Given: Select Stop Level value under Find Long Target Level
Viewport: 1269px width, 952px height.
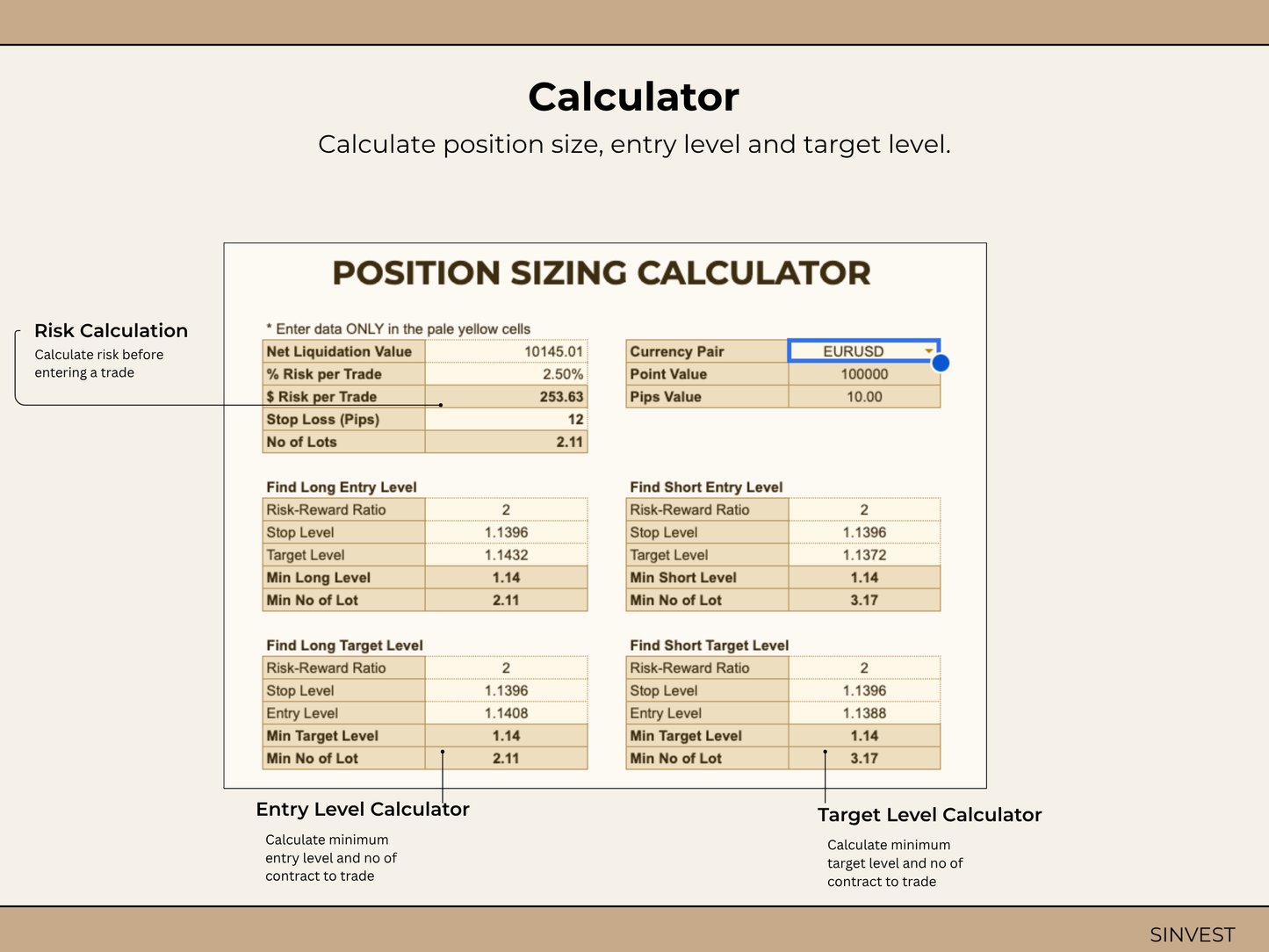Looking at the screenshot, I should pyautogui.click(x=506, y=690).
